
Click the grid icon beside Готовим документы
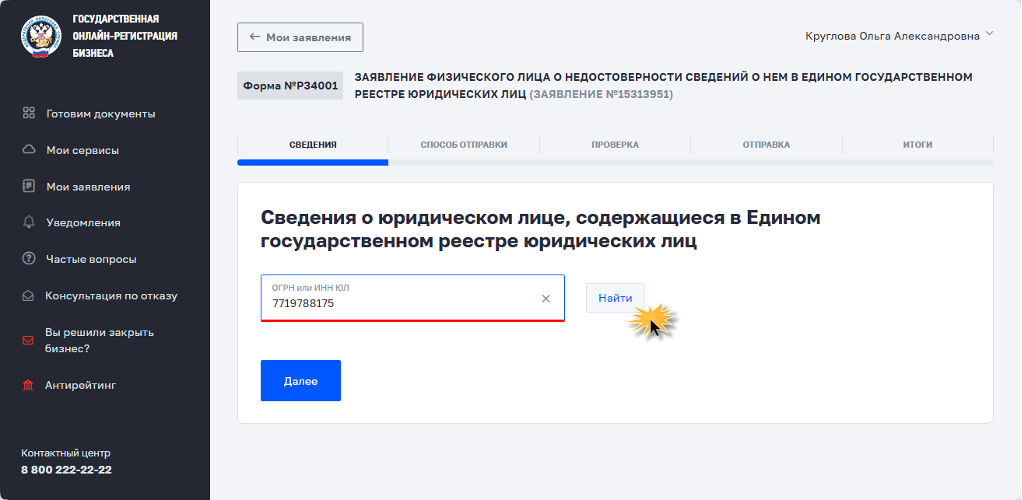point(28,113)
